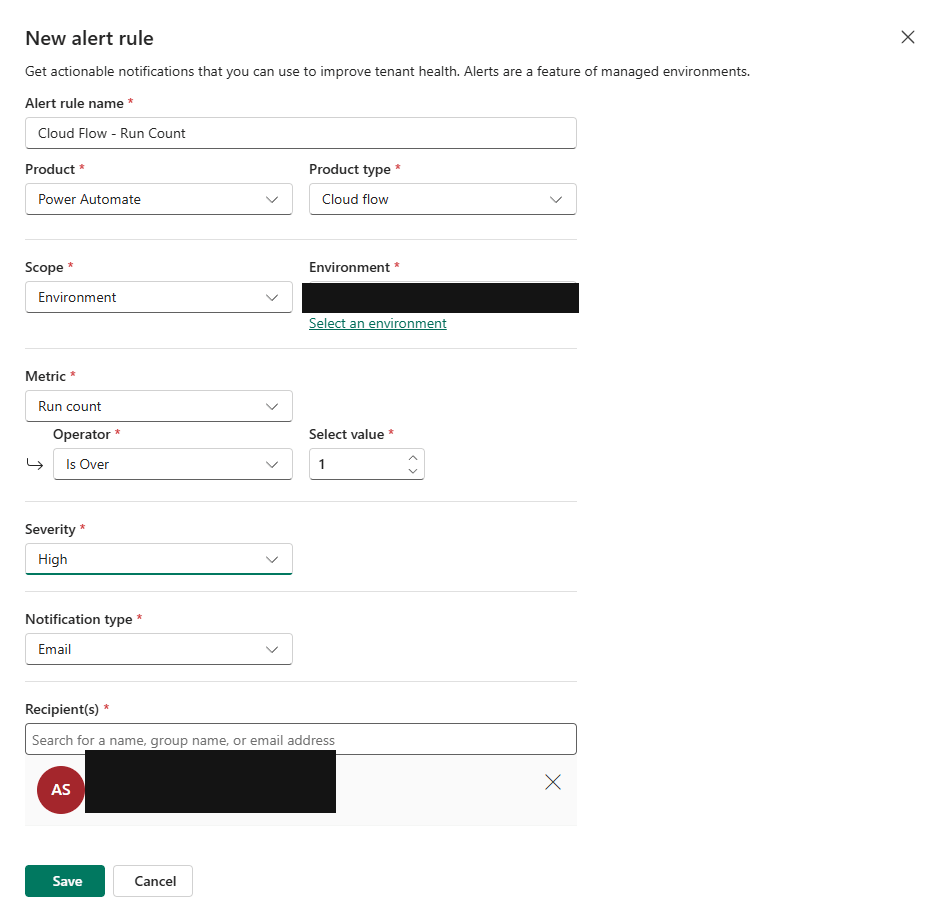Click the 'Notification type' label
This screenshot has width=938, height=918.
tap(78, 620)
